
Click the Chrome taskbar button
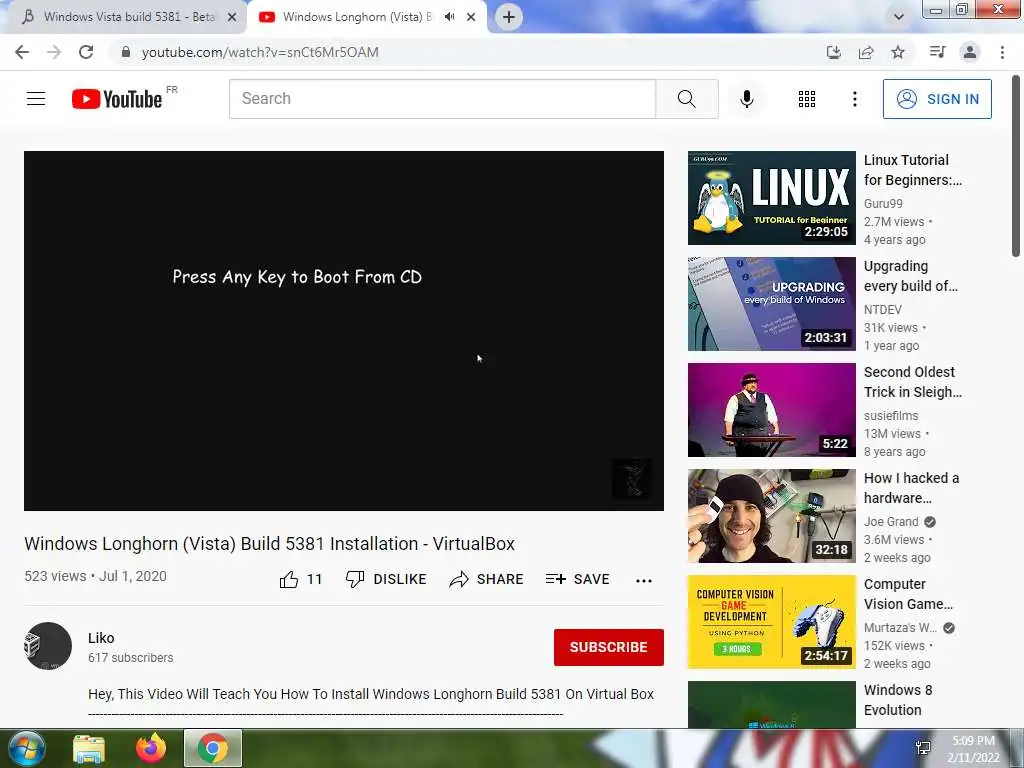click(x=213, y=748)
